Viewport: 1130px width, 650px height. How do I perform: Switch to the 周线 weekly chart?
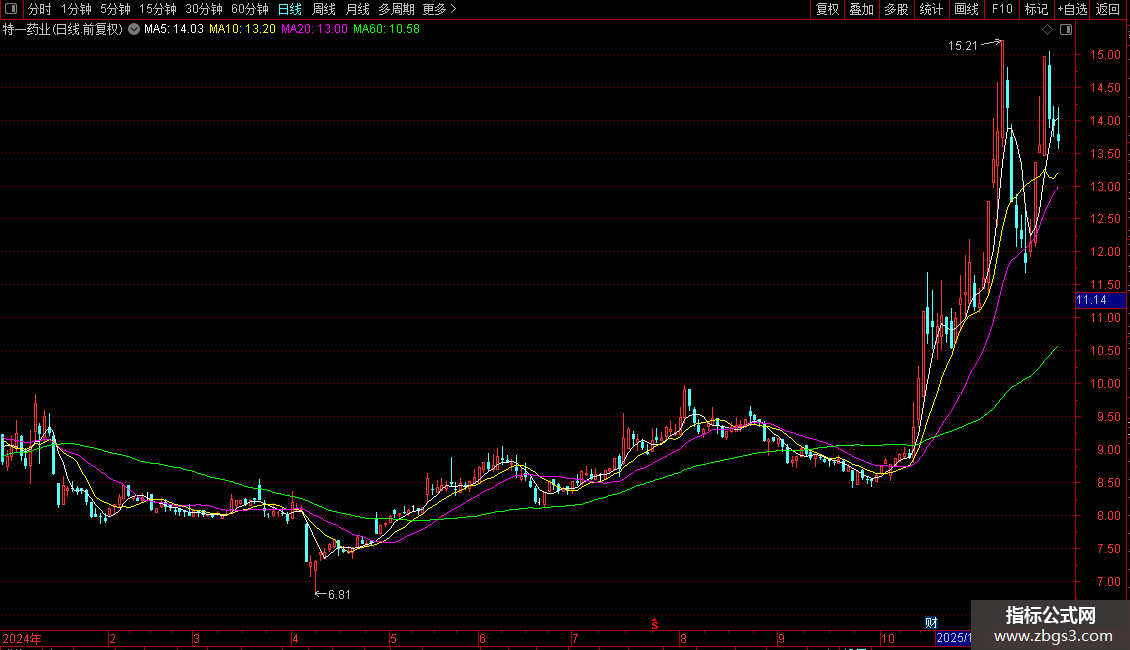324,9
